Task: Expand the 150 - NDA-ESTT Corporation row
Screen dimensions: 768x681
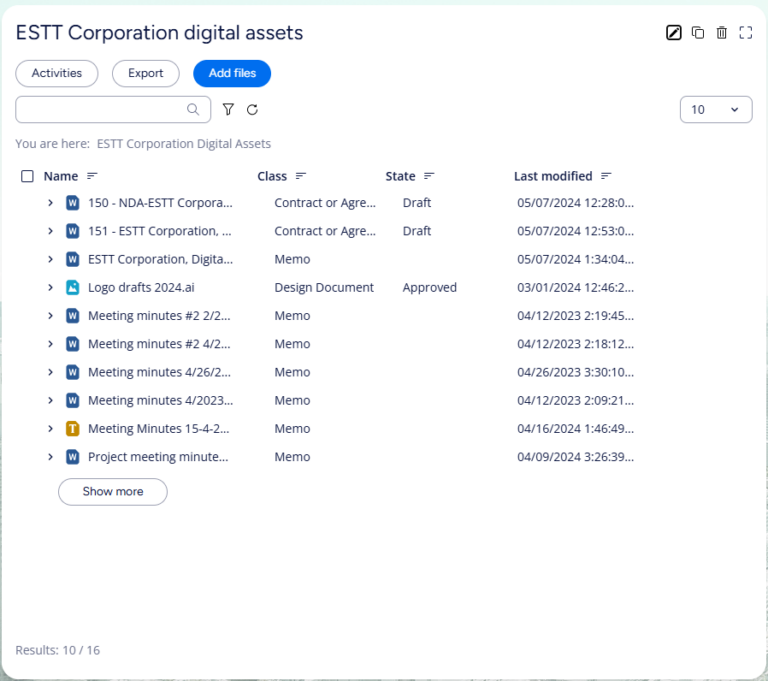Action: pos(50,203)
